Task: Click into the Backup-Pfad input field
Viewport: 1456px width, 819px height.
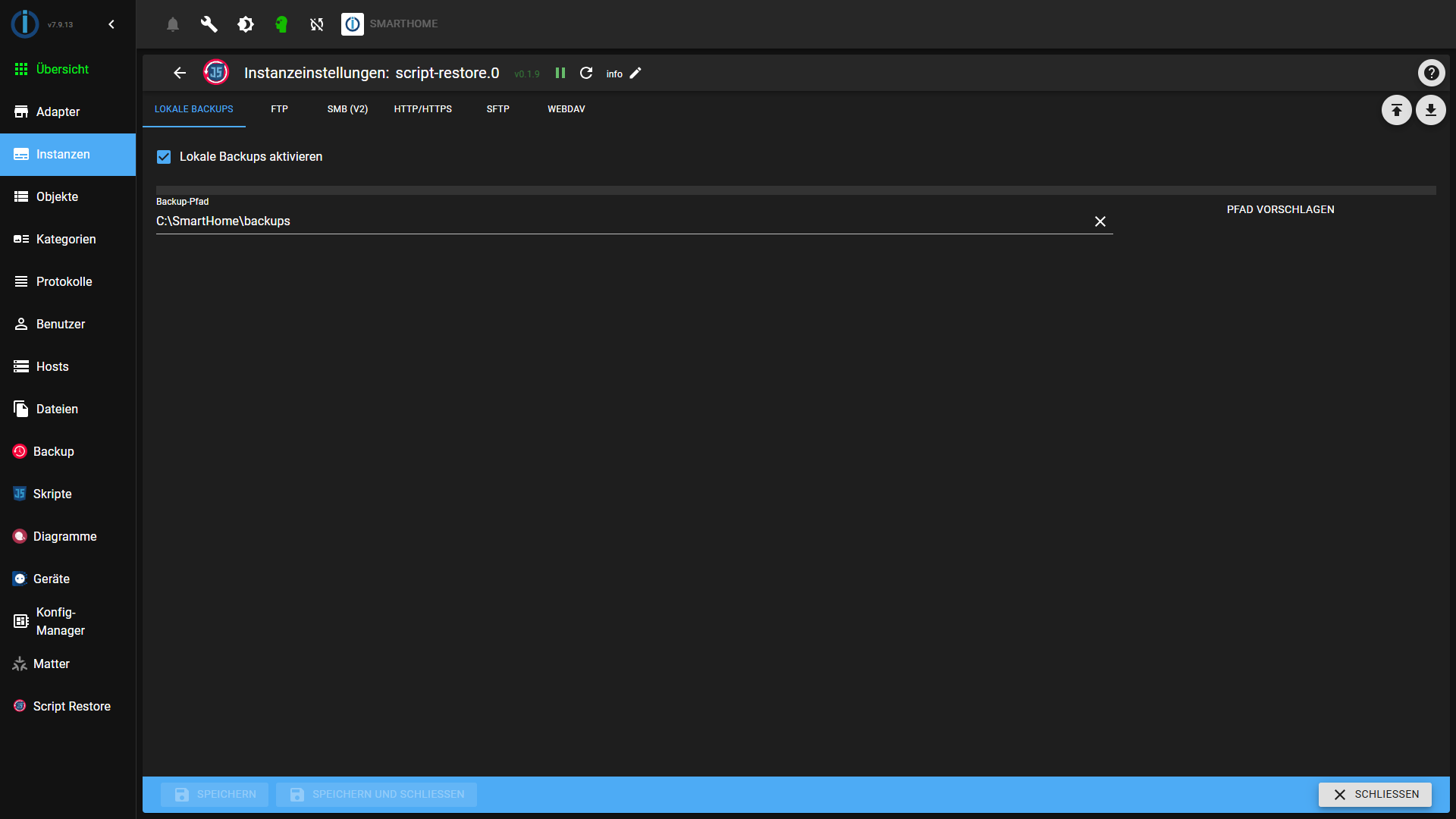Action: 622,221
